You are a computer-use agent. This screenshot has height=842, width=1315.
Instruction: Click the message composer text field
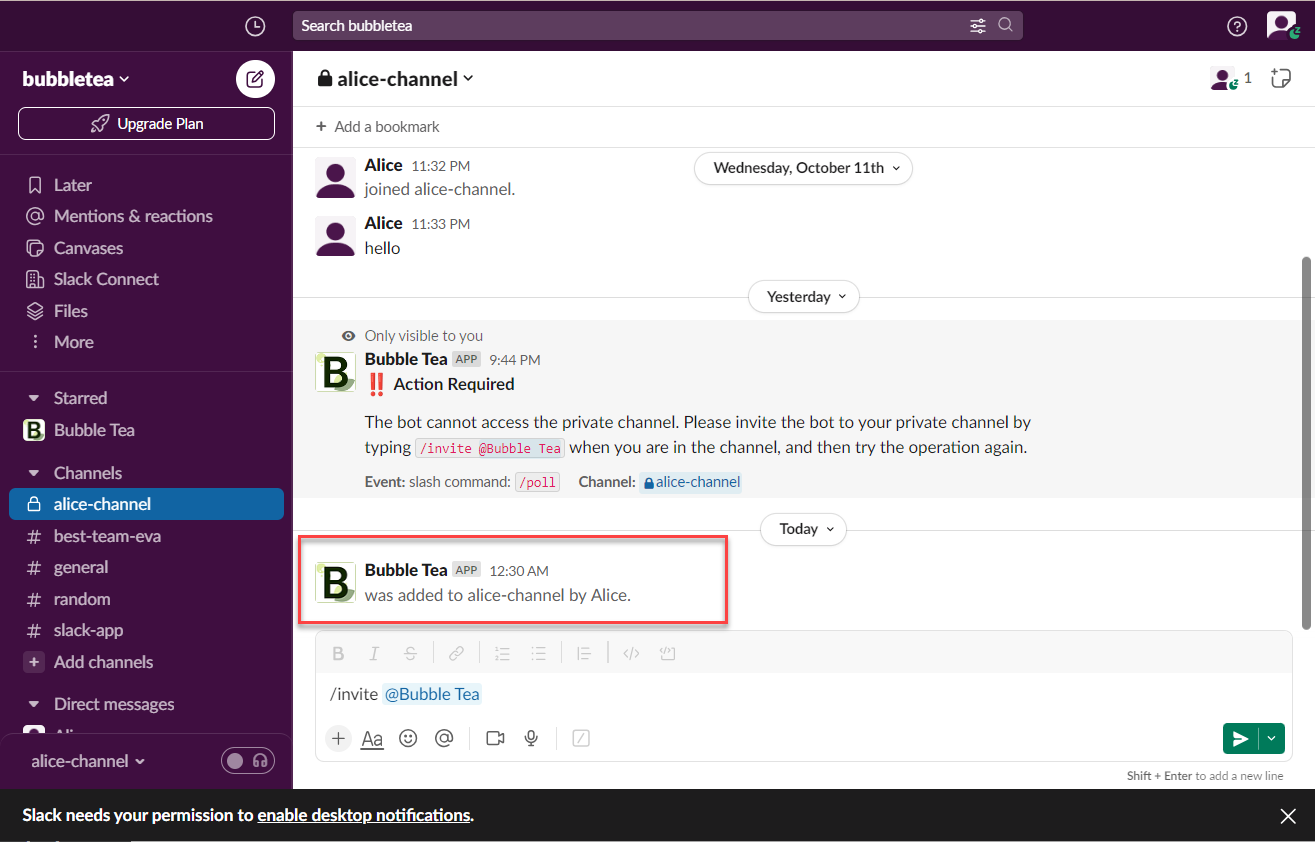coord(803,694)
